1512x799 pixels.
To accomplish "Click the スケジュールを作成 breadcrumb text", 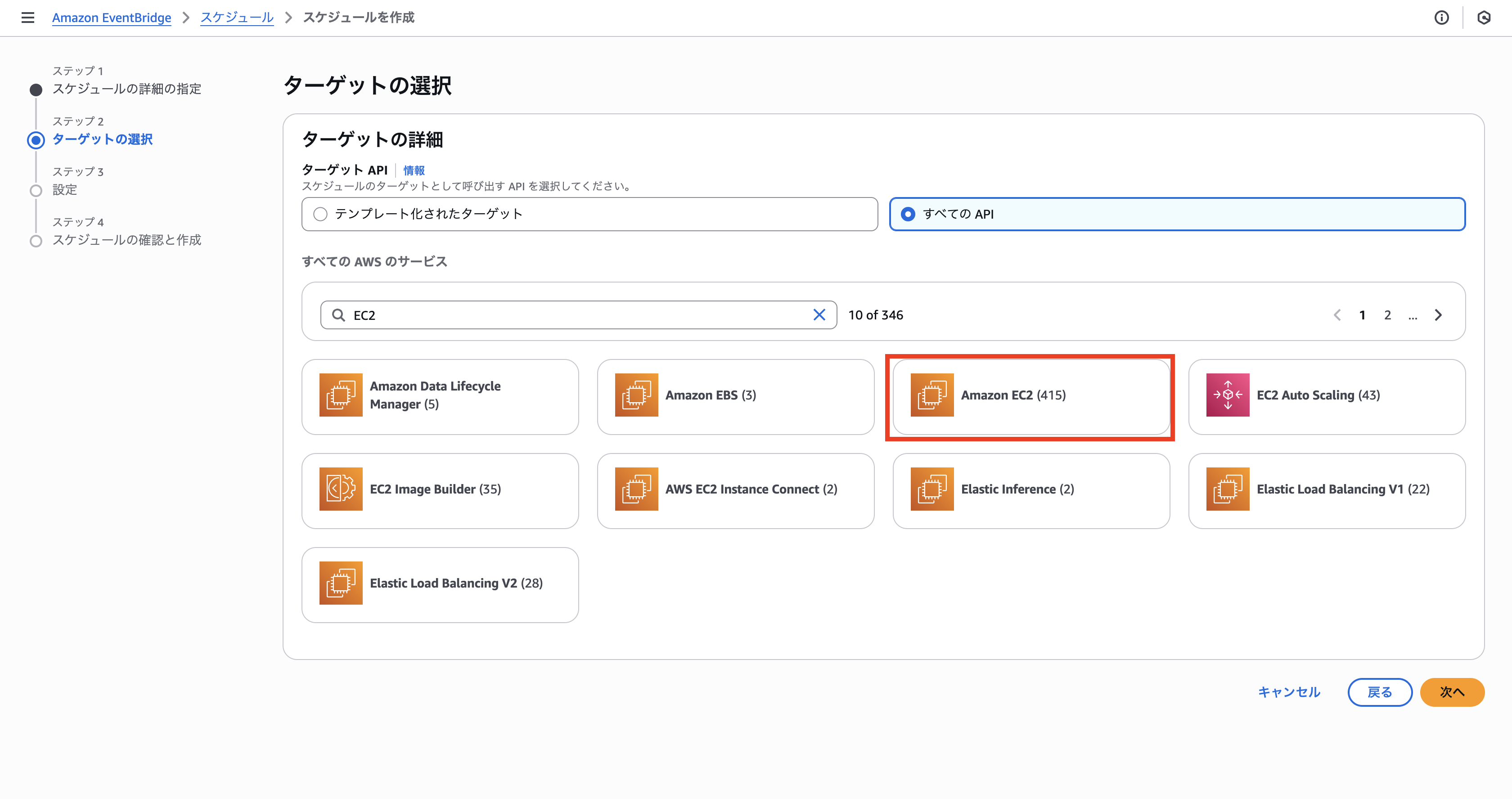I will 359,18.
